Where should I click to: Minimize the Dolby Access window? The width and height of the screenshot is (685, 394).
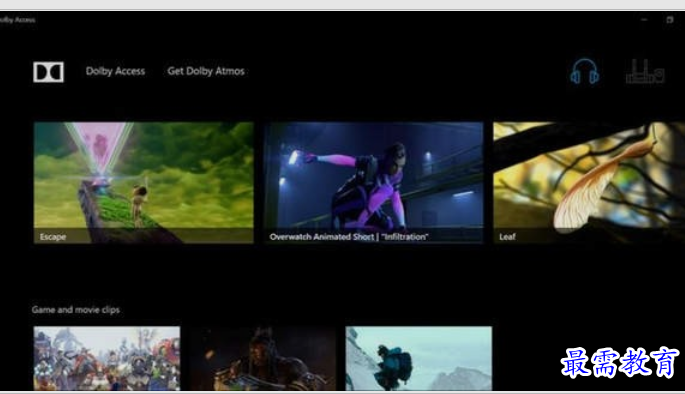pyautogui.click(x=644, y=20)
